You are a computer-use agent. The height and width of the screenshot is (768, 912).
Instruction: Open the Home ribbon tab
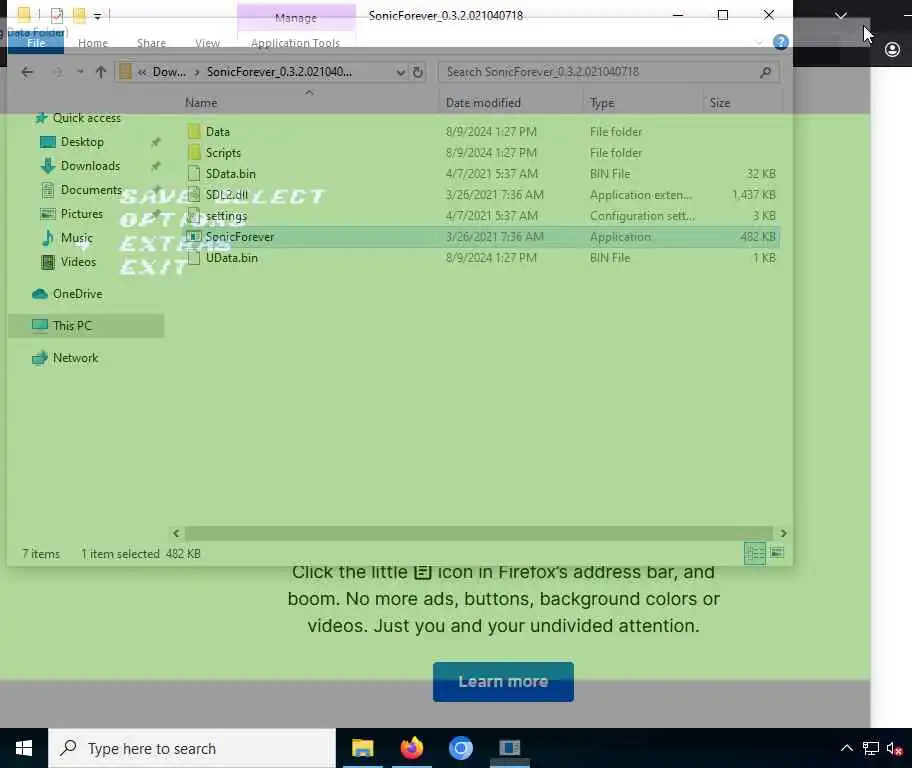coord(93,43)
